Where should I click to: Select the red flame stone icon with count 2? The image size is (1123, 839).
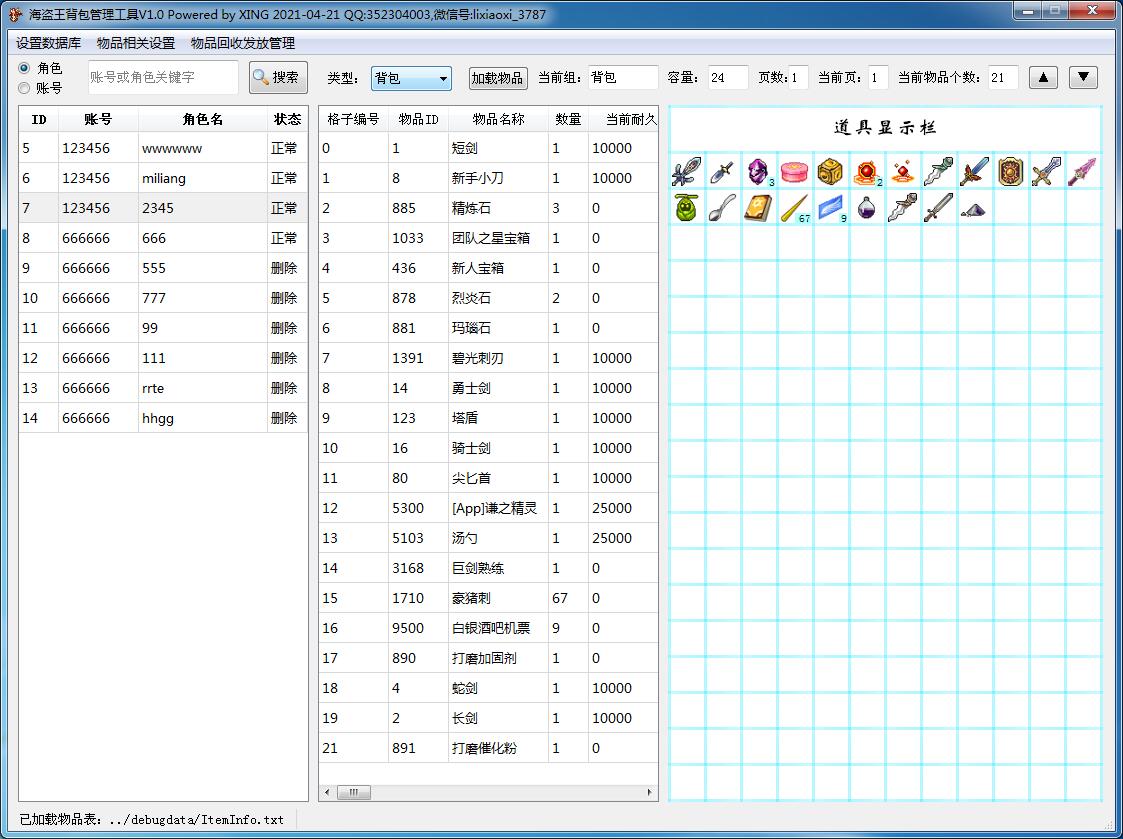tap(867, 172)
